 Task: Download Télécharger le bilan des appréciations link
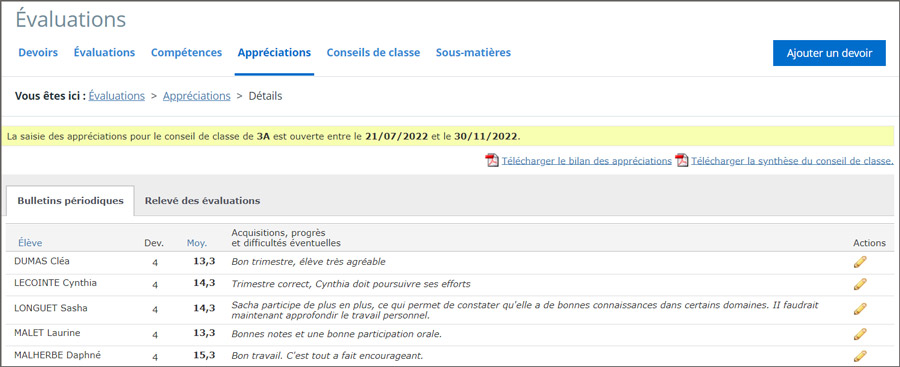coord(587,161)
